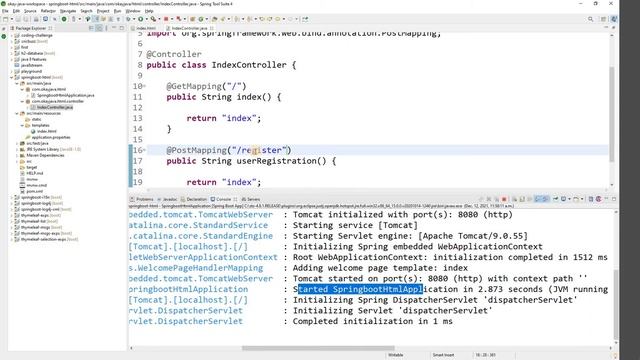Expand the coding-challenge project
Viewport: 640px width, 360px height.
click(x=11, y=36)
